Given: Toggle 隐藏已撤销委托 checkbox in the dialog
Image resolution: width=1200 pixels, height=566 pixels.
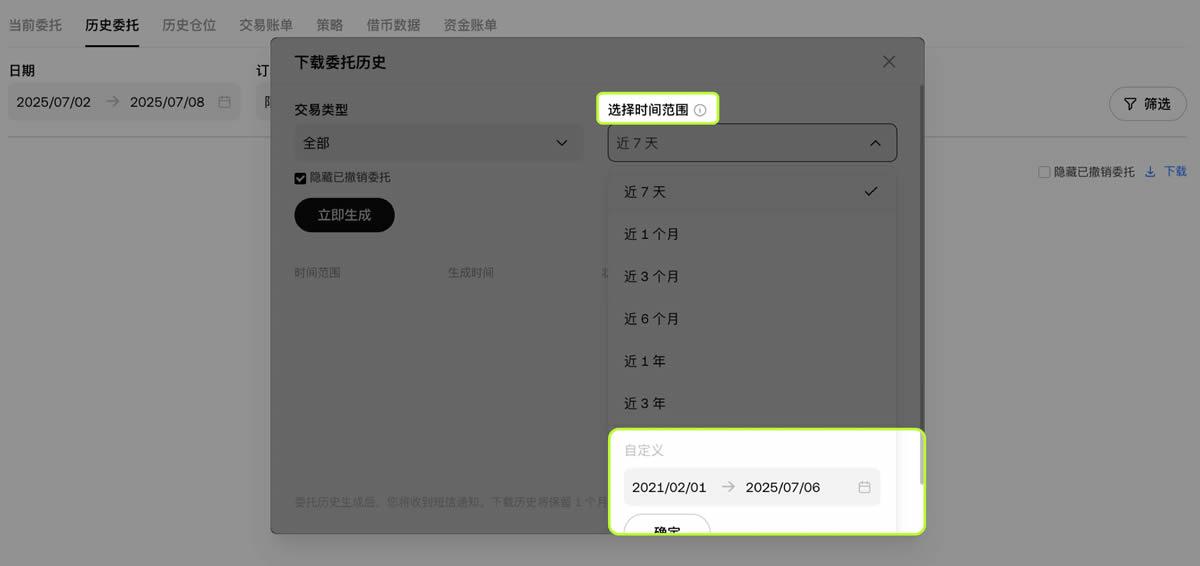Looking at the screenshot, I should tap(300, 178).
